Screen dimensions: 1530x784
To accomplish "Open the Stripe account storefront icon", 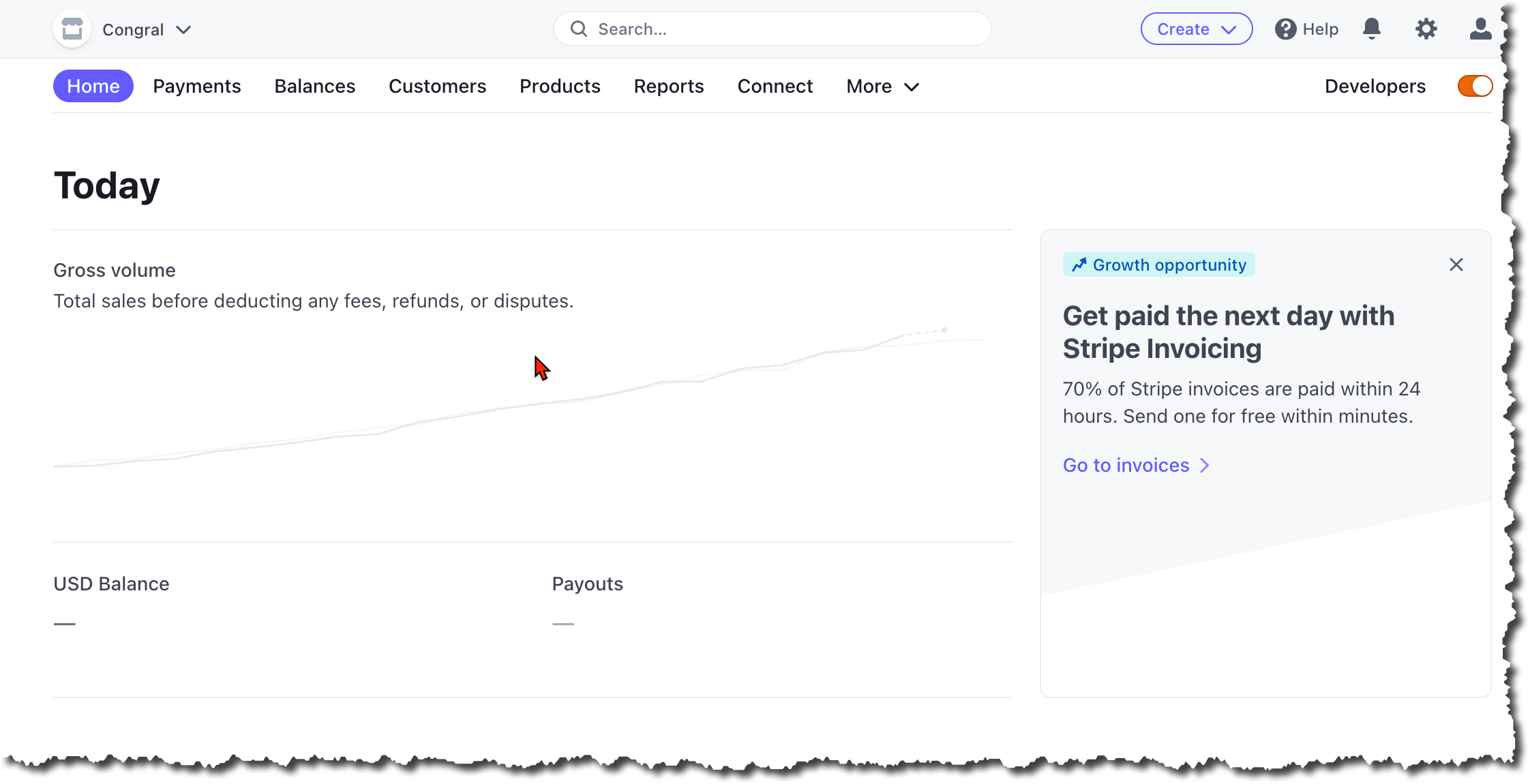I will (72, 29).
